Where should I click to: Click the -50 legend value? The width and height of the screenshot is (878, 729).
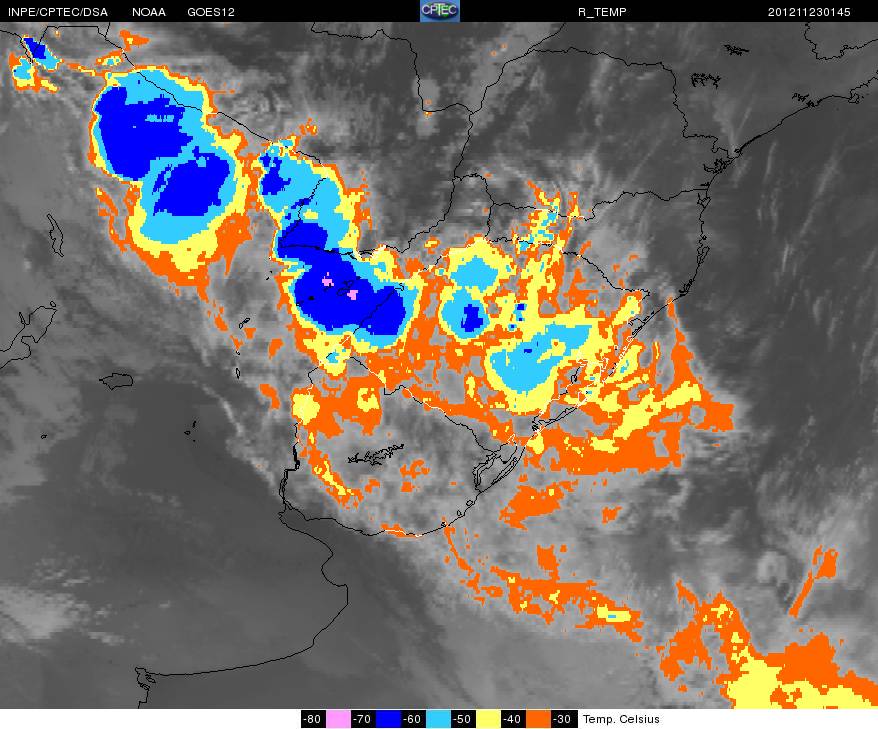pyautogui.click(x=463, y=719)
